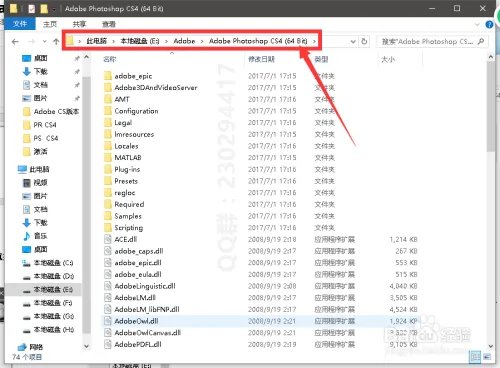This screenshot has height=368, width=500.
Task: Expand the ribbon with the chevron
Action: [x=477, y=24]
